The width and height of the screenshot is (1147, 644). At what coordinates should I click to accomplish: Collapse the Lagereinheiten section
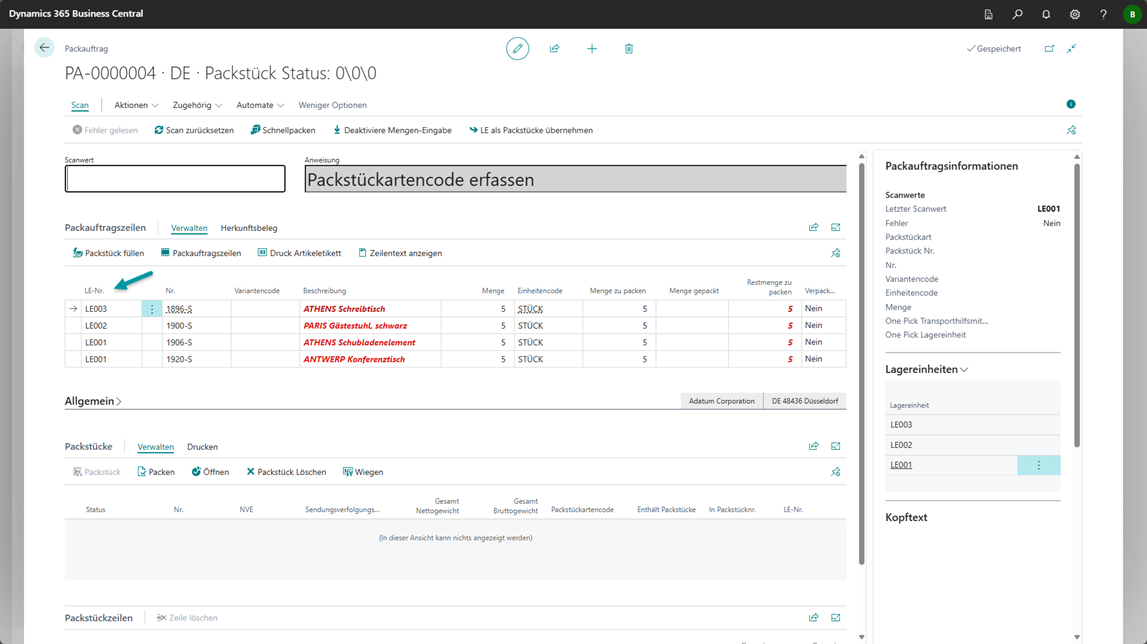926,370
